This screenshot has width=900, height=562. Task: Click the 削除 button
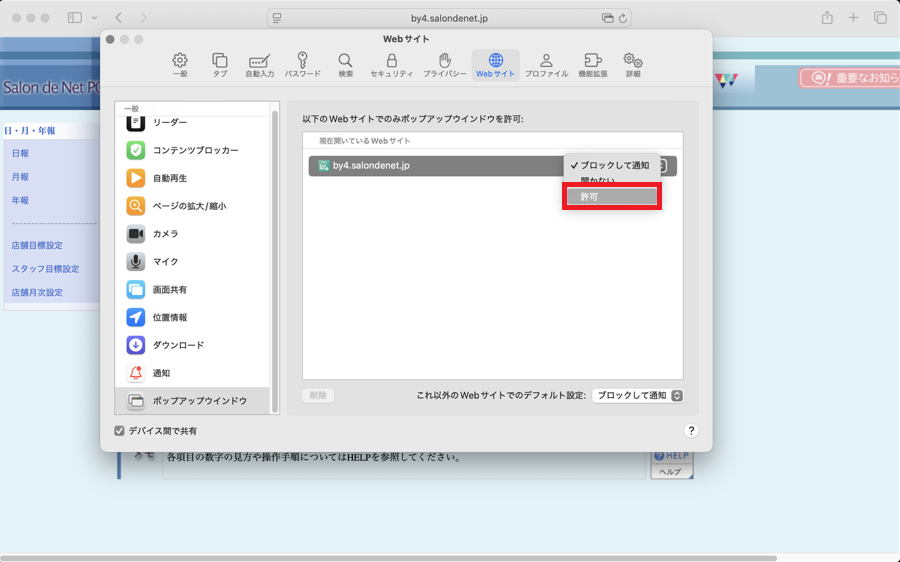pos(318,396)
